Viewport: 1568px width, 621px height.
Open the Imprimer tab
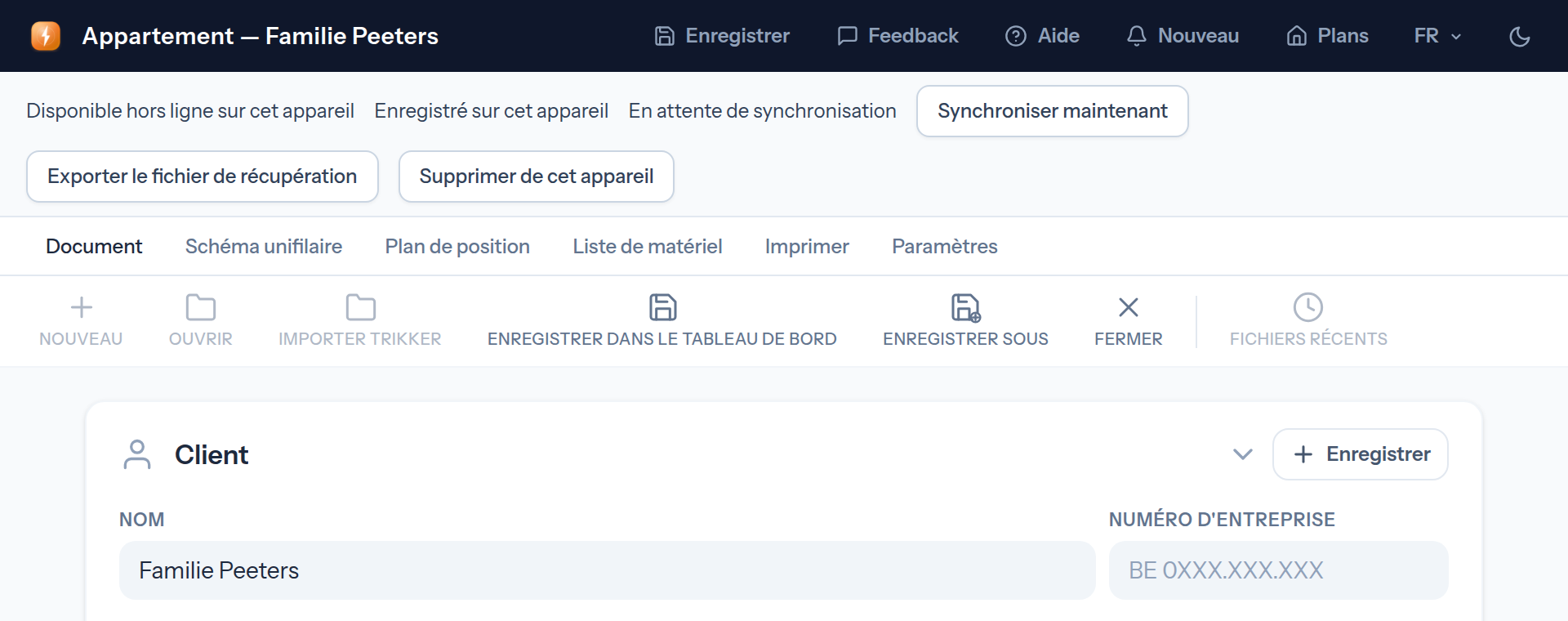point(807,246)
